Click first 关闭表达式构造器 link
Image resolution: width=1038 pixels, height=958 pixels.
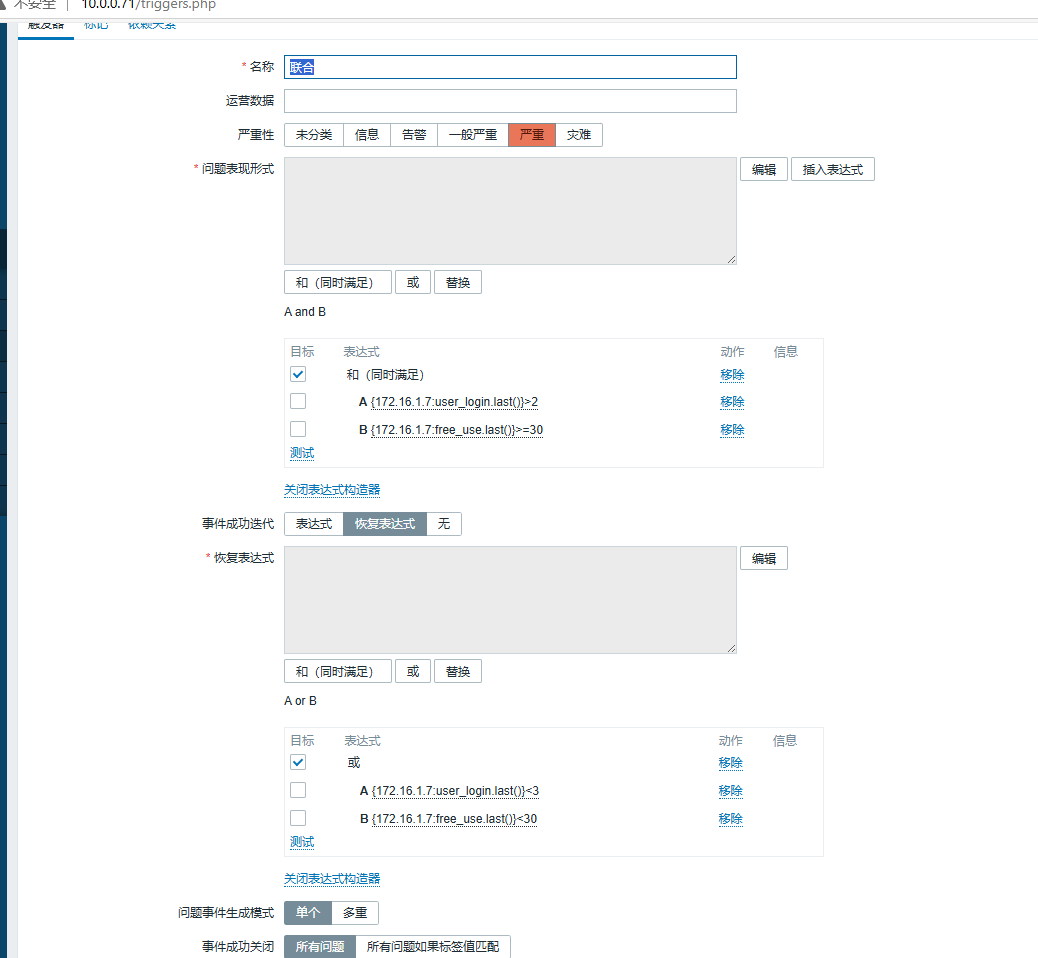coord(332,490)
